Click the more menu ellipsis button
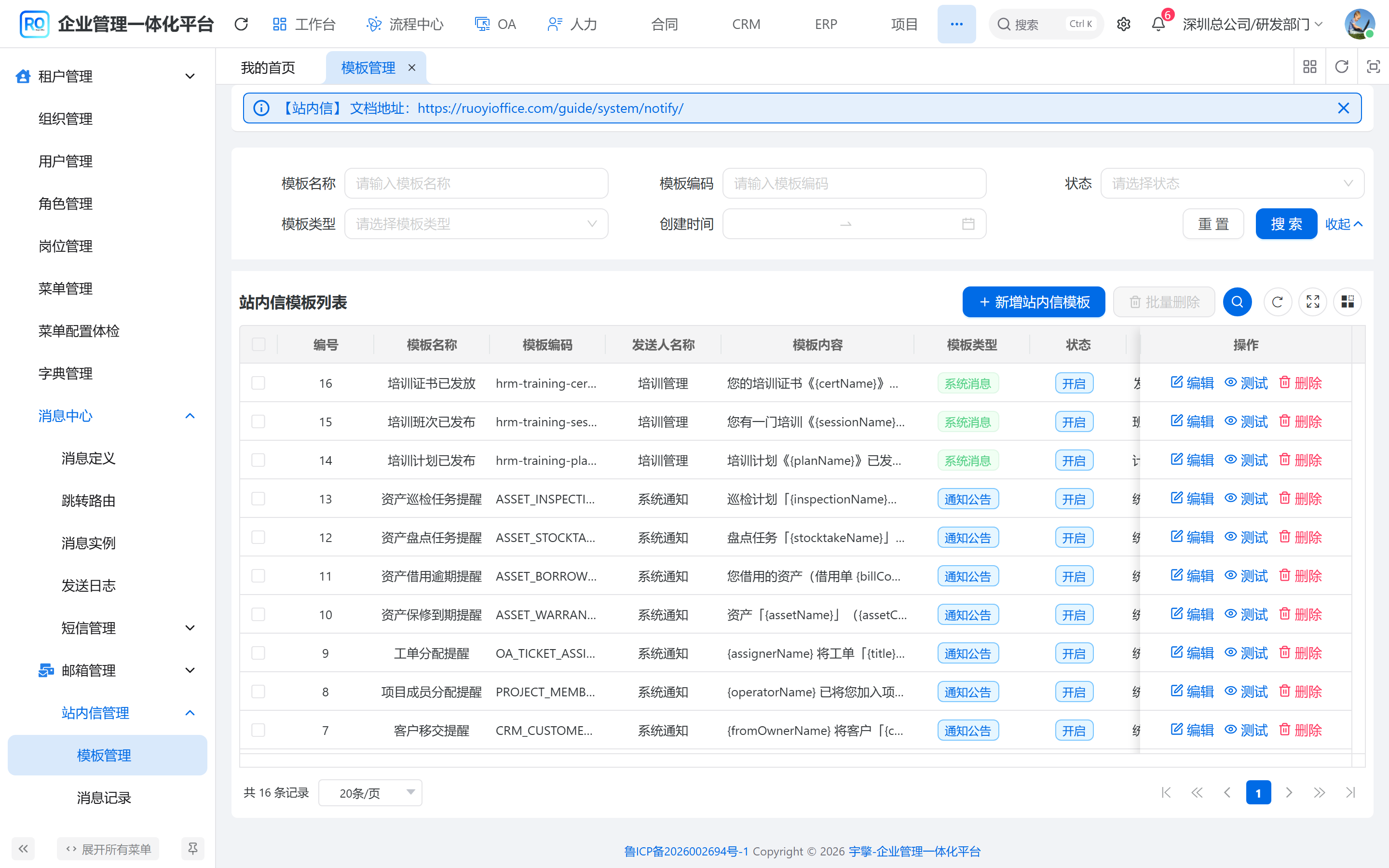Screen dimensions: 1389x868 pos(956,24)
